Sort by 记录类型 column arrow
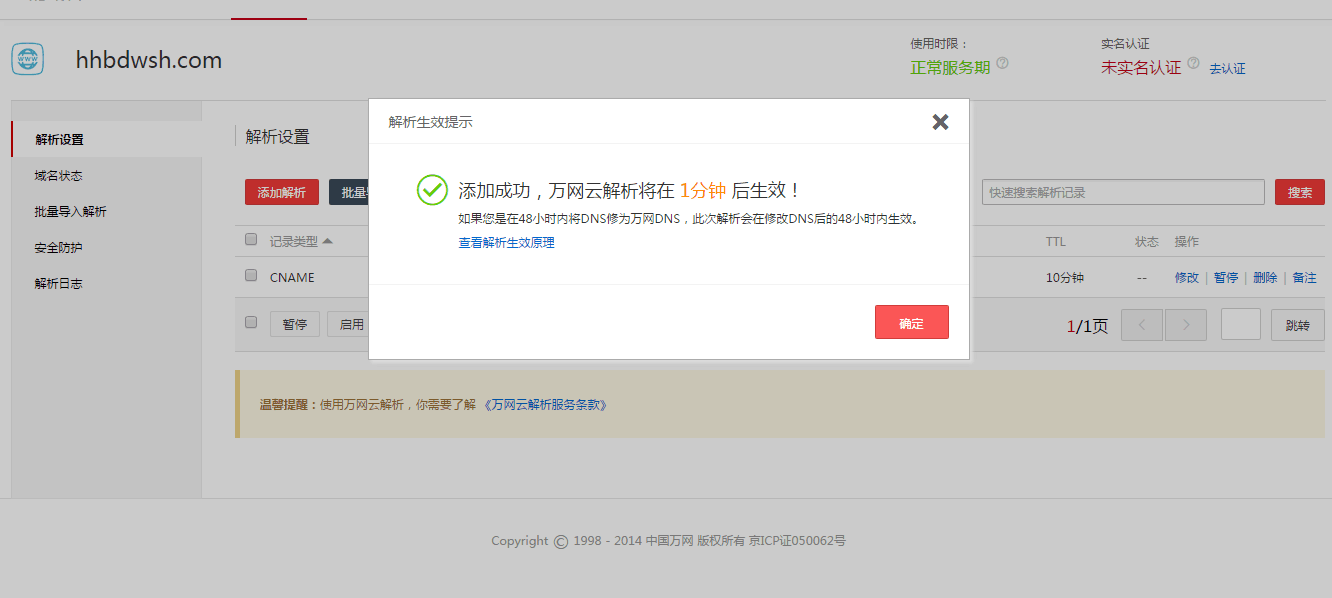The image size is (1332, 598). coord(328,241)
